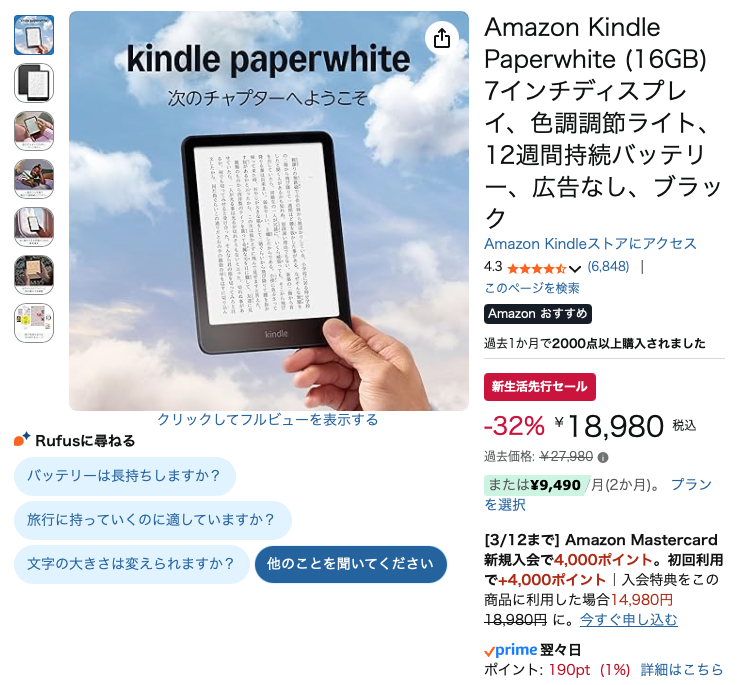The image size is (740, 685).
Task: Expand the rating breakdown chevron
Action: [x=574, y=269]
